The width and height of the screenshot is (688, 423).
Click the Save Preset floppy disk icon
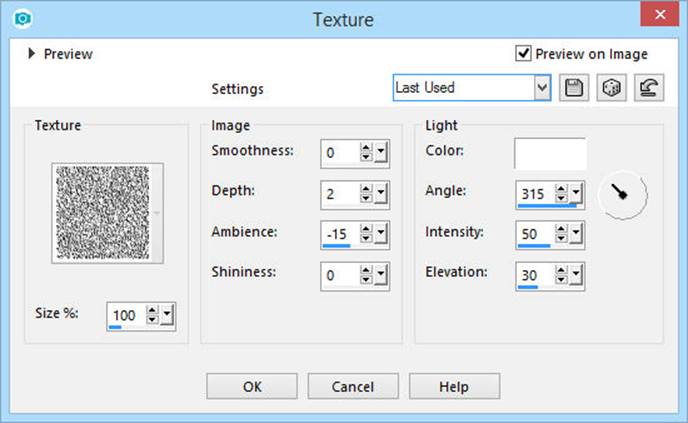click(574, 88)
